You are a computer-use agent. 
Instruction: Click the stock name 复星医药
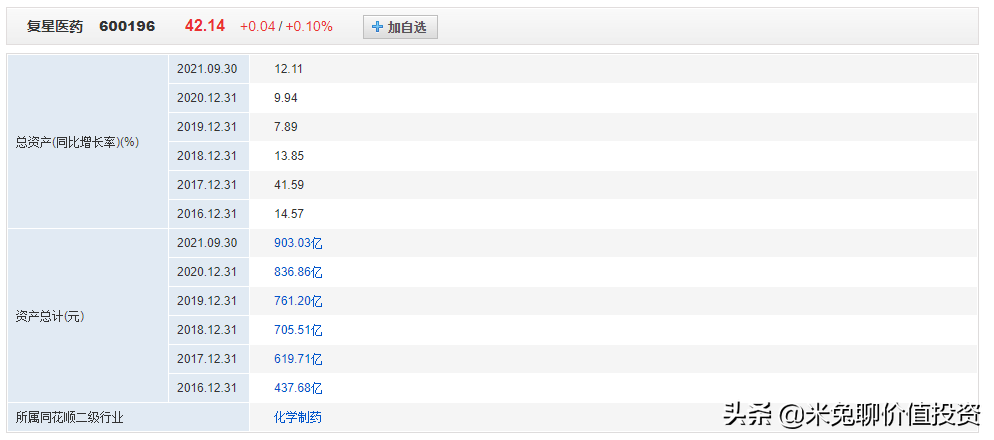(55, 26)
